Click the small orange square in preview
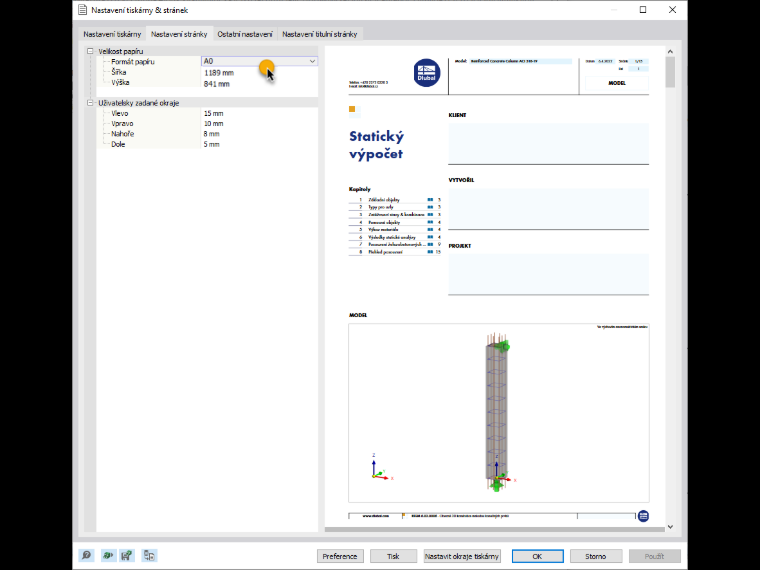This screenshot has width=760, height=570. coord(352,109)
